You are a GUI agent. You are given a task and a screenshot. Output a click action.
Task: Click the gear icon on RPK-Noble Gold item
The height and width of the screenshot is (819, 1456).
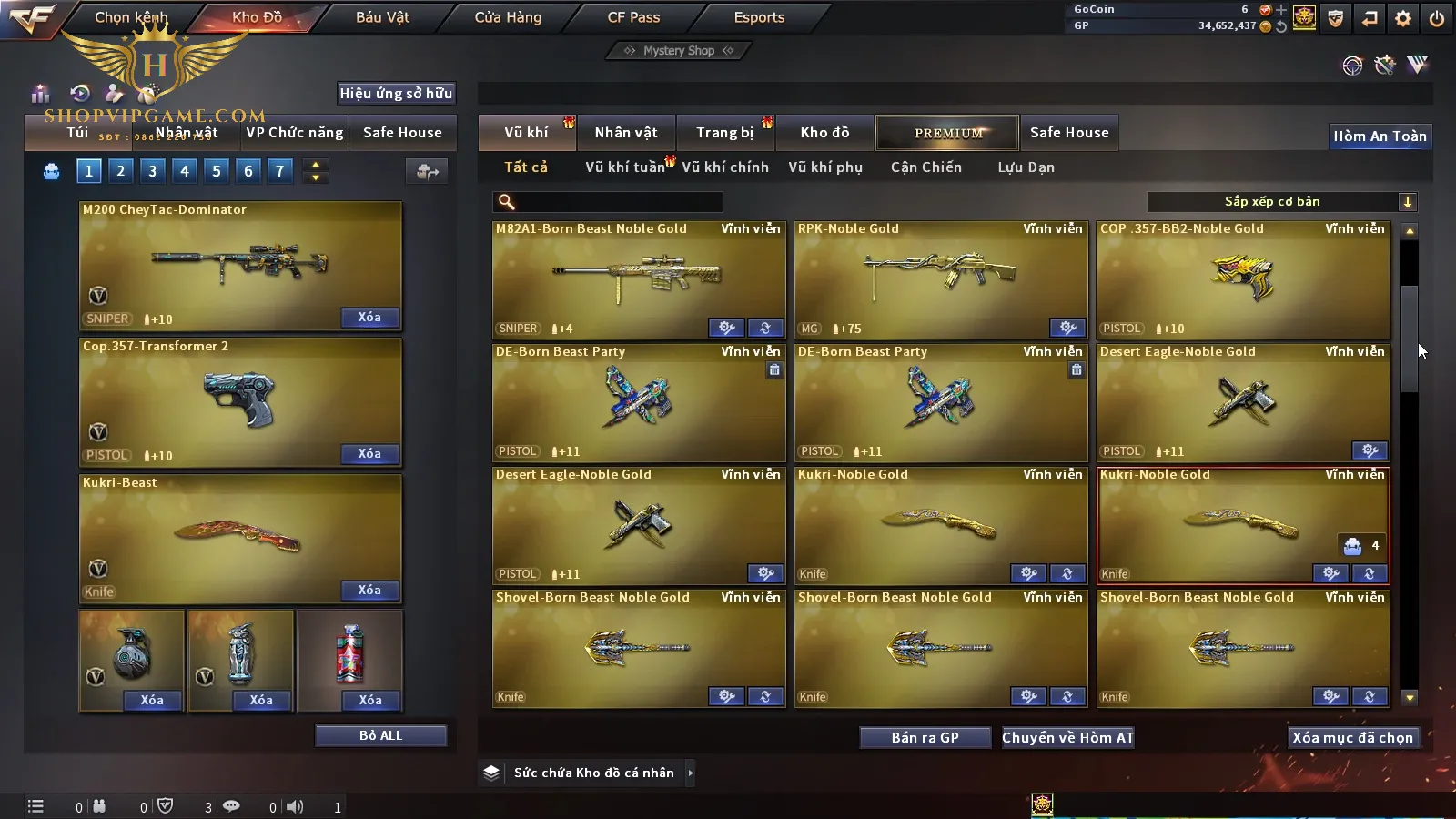click(x=1067, y=328)
